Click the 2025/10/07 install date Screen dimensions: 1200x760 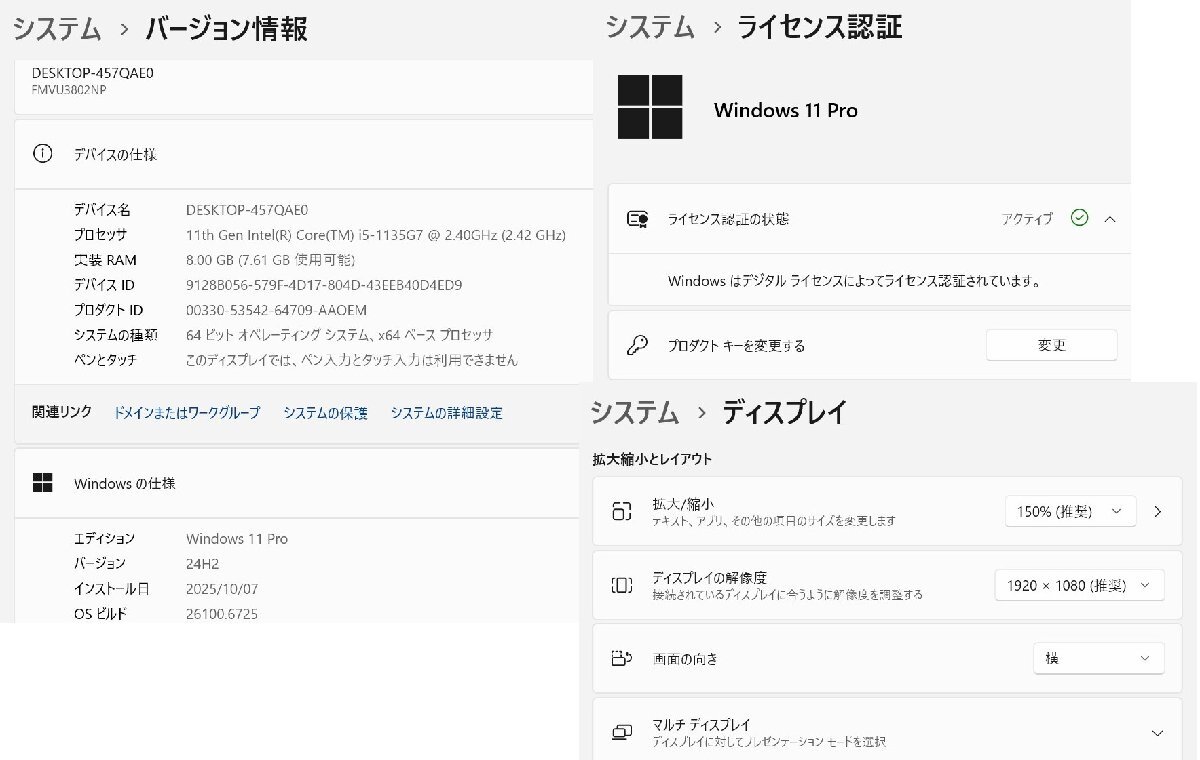pyautogui.click(x=222, y=589)
